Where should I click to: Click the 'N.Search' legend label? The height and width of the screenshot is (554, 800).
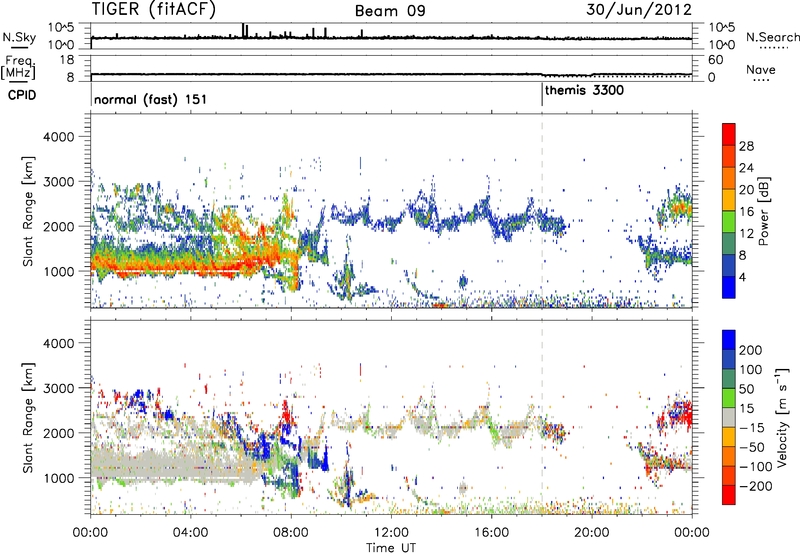click(x=772, y=37)
